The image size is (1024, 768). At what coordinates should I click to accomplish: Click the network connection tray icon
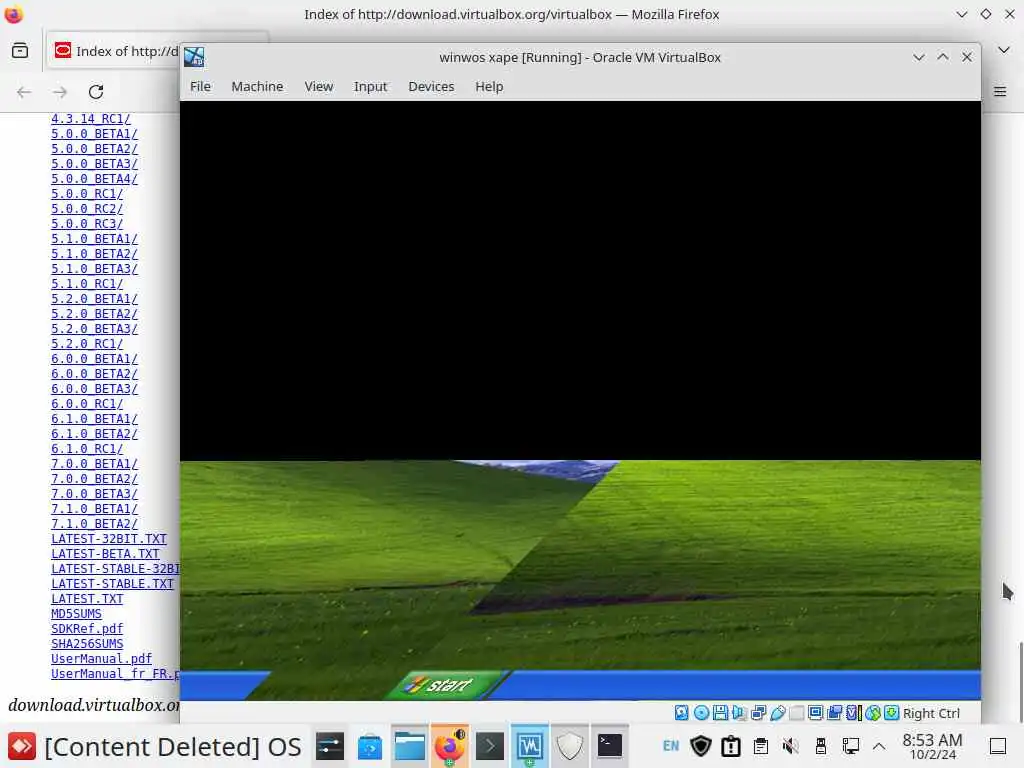tap(850, 746)
